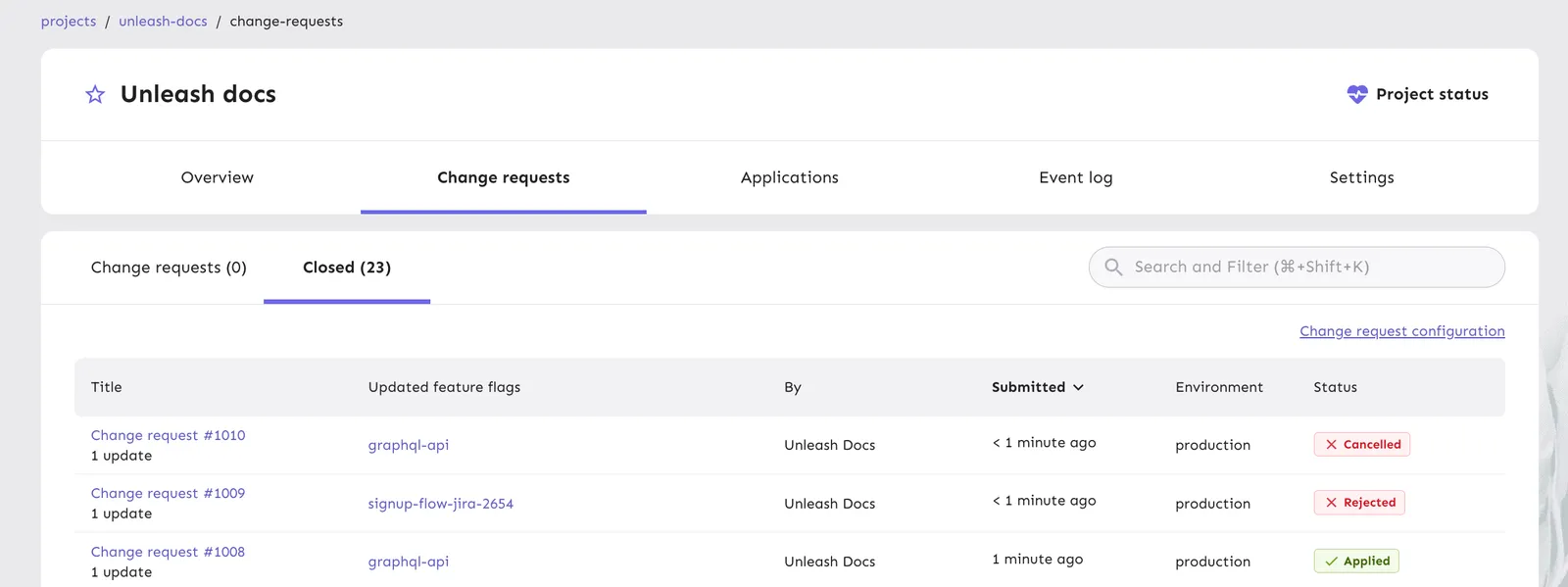This screenshot has height=587, width=1568.
Task: Switch to the Applications tab
Action: click(x=790, y=177)
